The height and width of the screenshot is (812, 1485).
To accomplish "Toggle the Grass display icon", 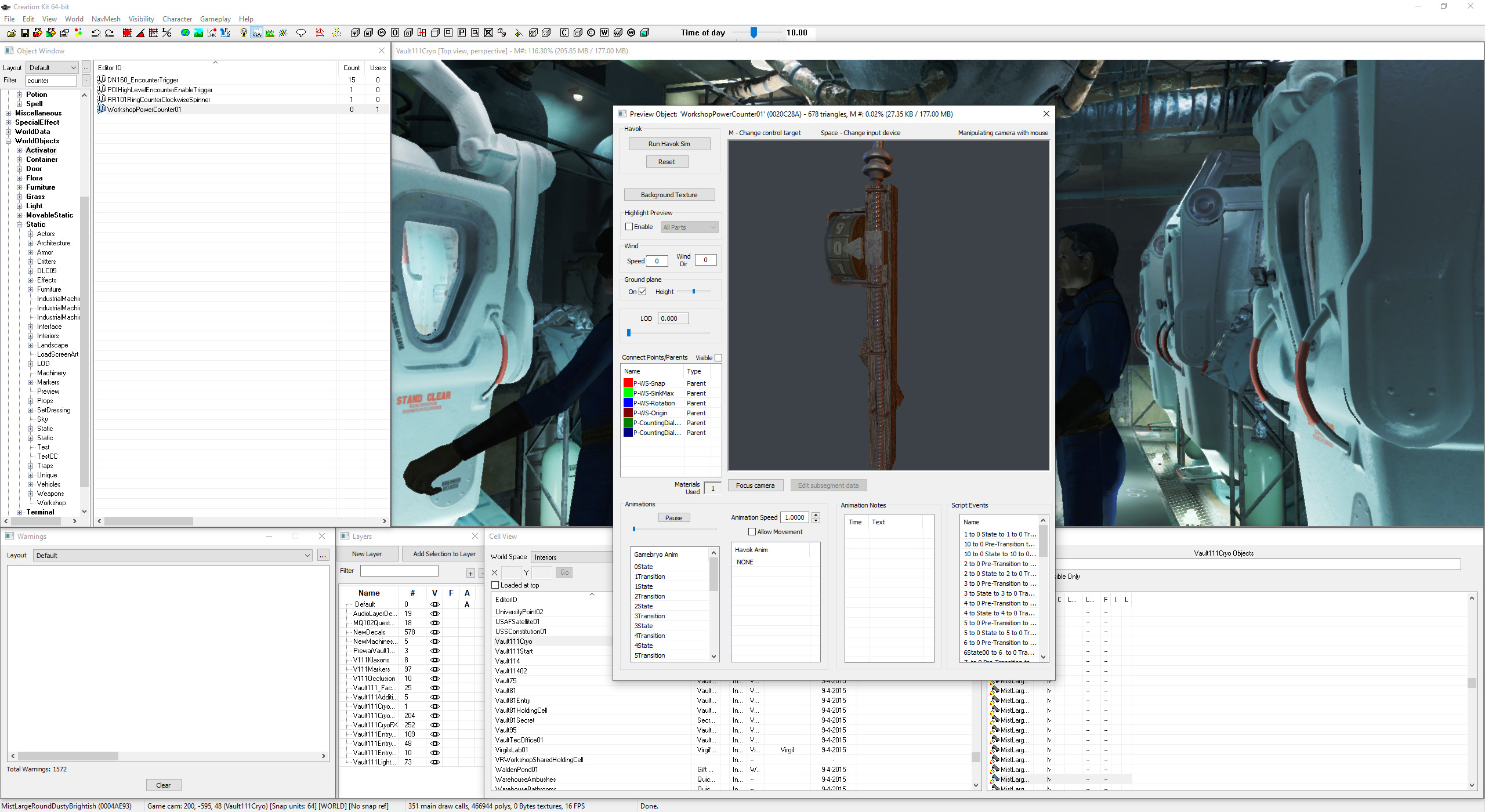I will pyautogui.click(x=270, y=33).
